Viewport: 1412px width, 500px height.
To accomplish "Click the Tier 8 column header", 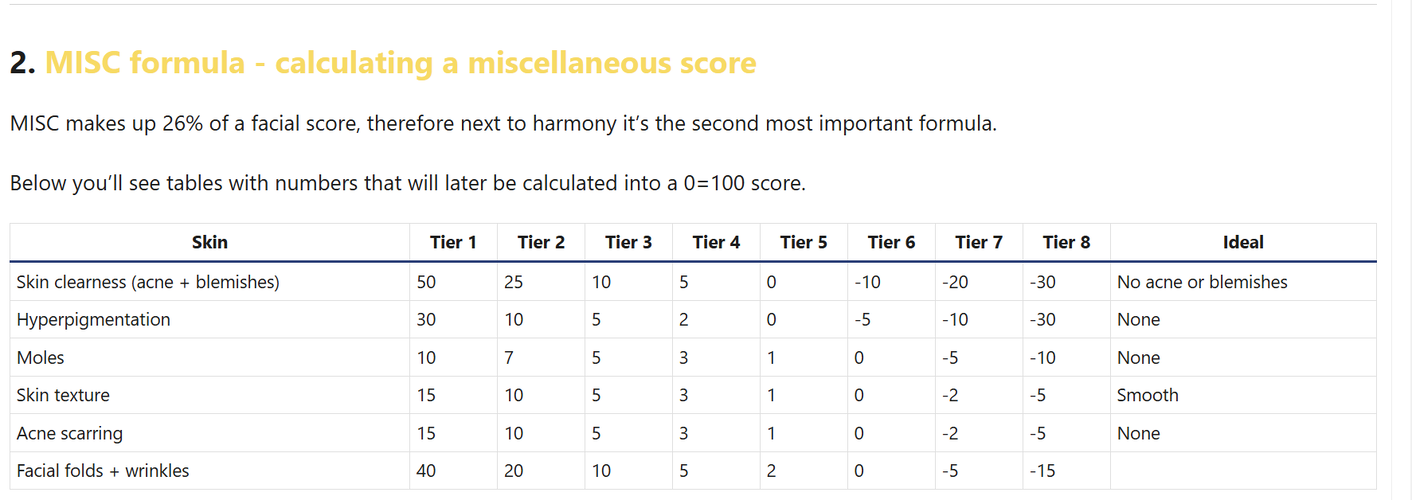I will click(1066, 242).
